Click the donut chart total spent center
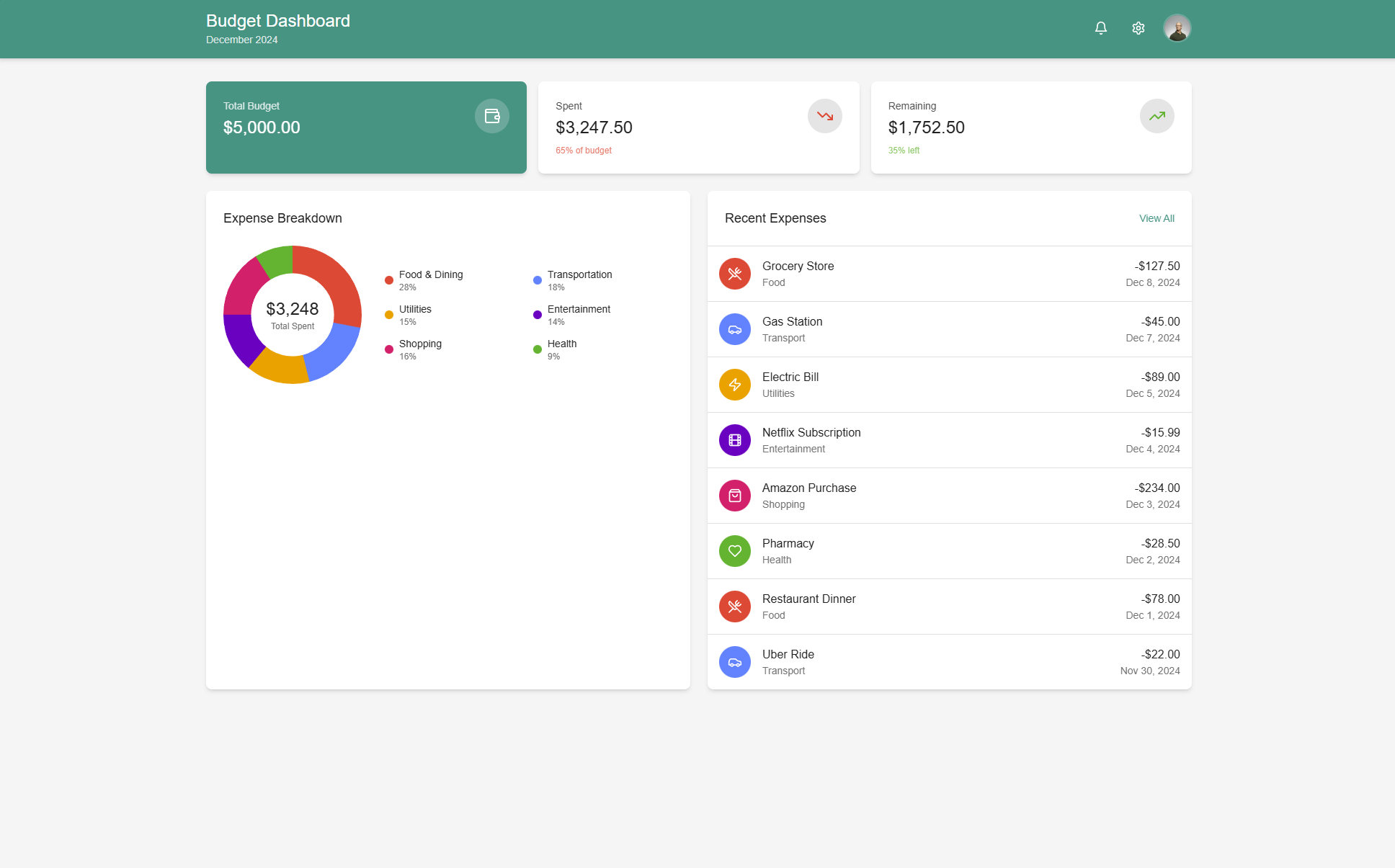The height and width of the screenshot is (868, 1395). coord(293,315)
